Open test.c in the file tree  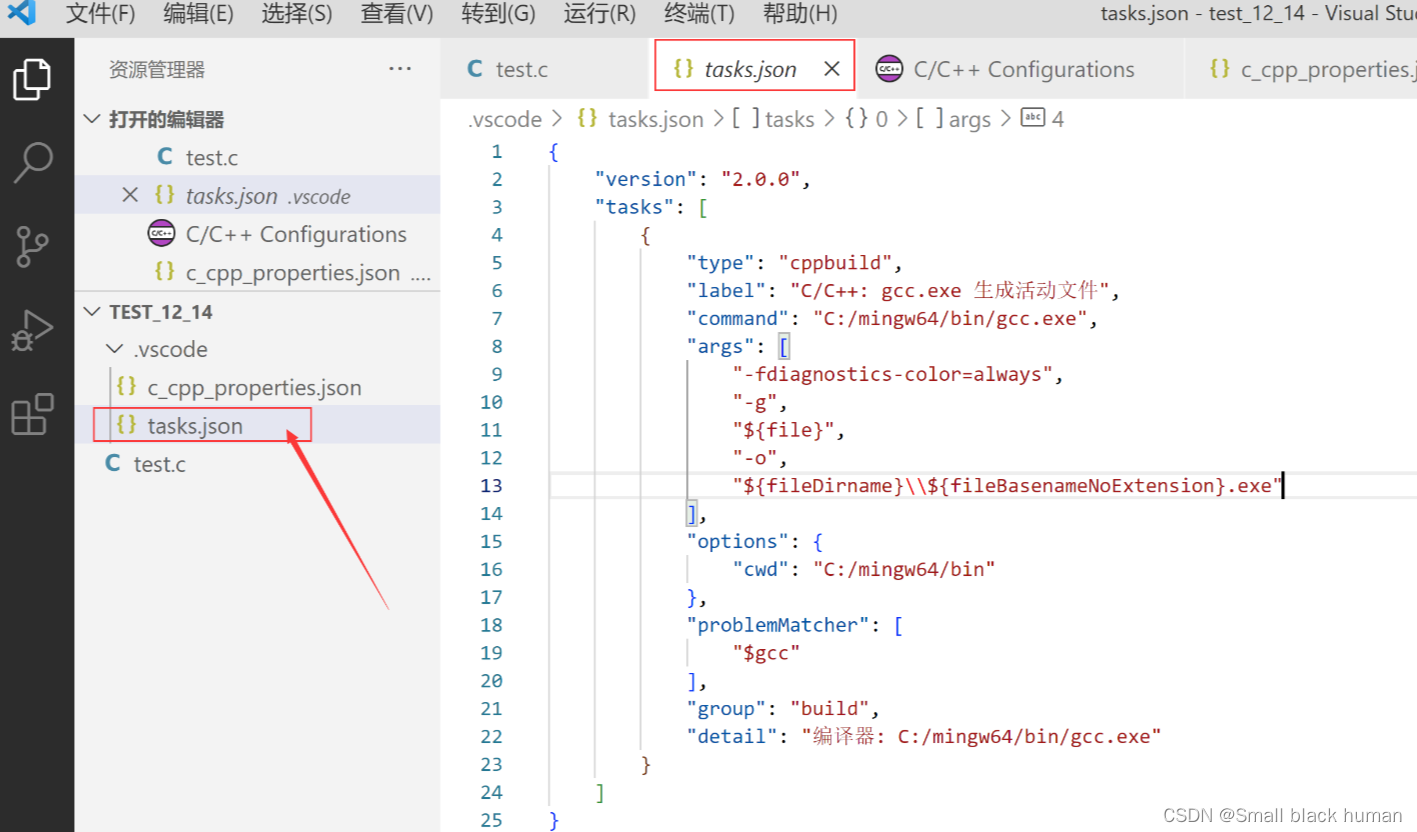pos(159,464)
